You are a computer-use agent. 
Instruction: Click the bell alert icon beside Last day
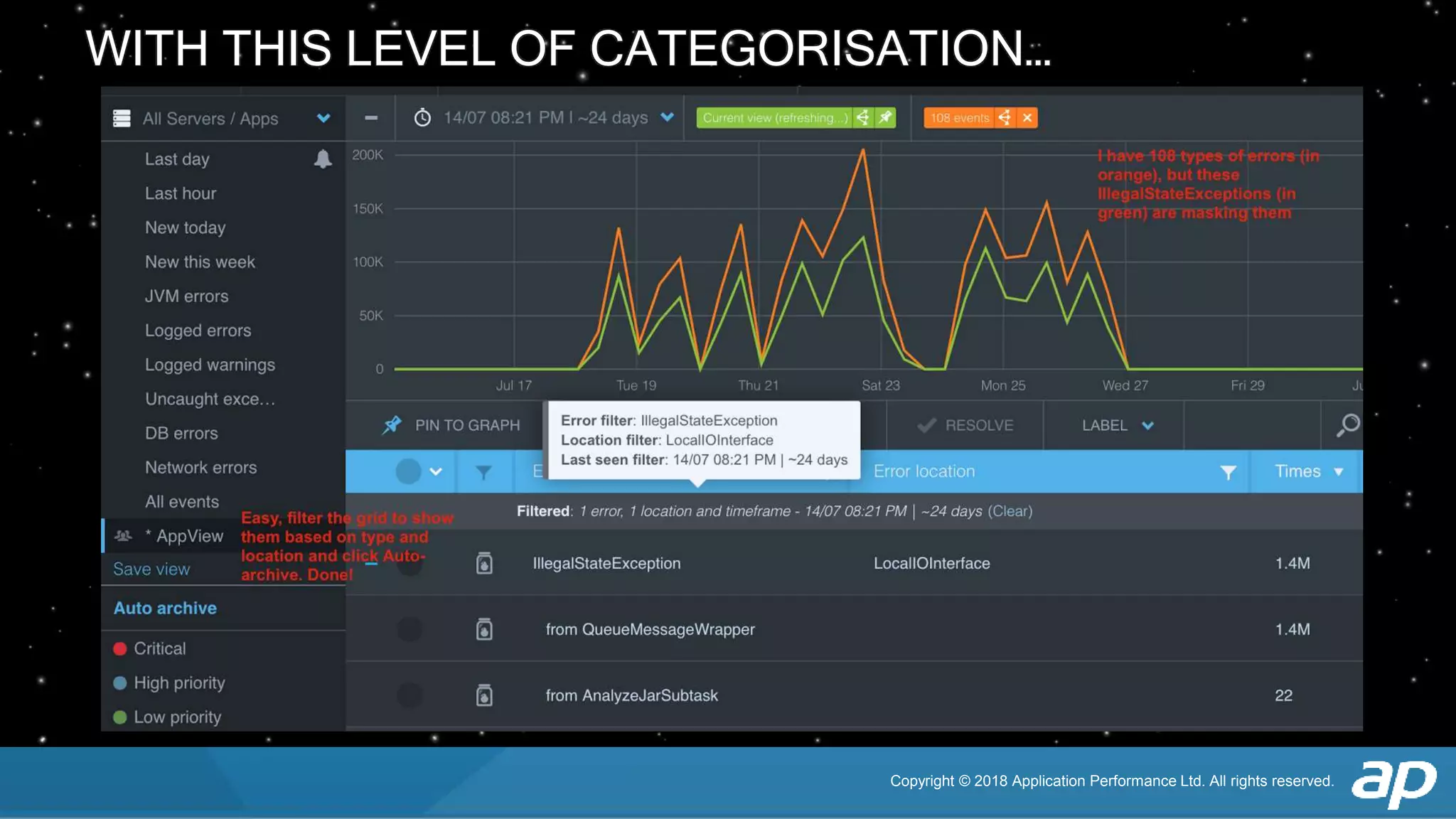point(323,159)
